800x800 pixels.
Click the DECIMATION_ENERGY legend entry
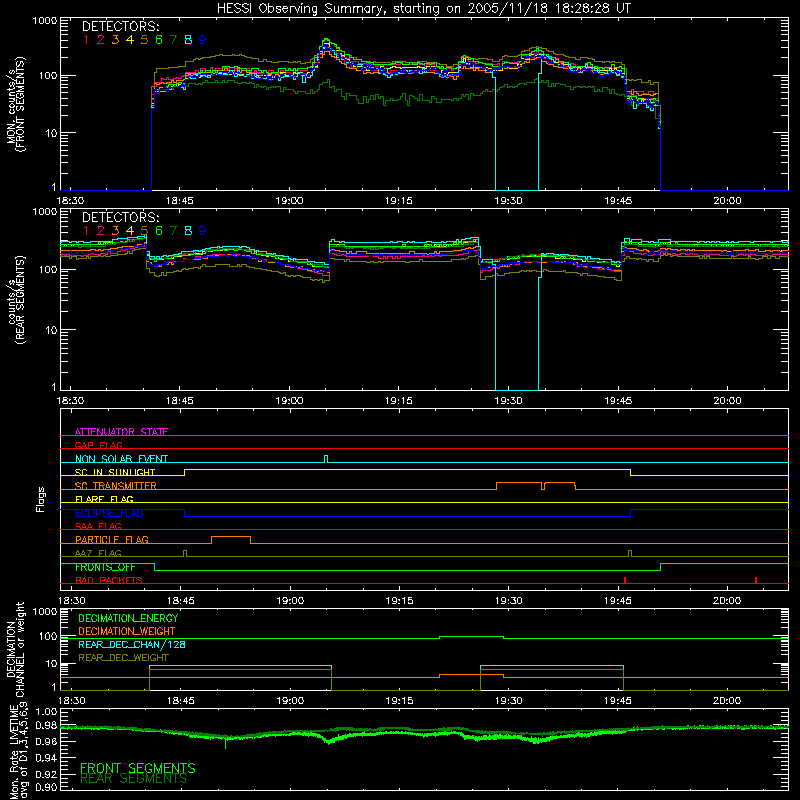128,618
